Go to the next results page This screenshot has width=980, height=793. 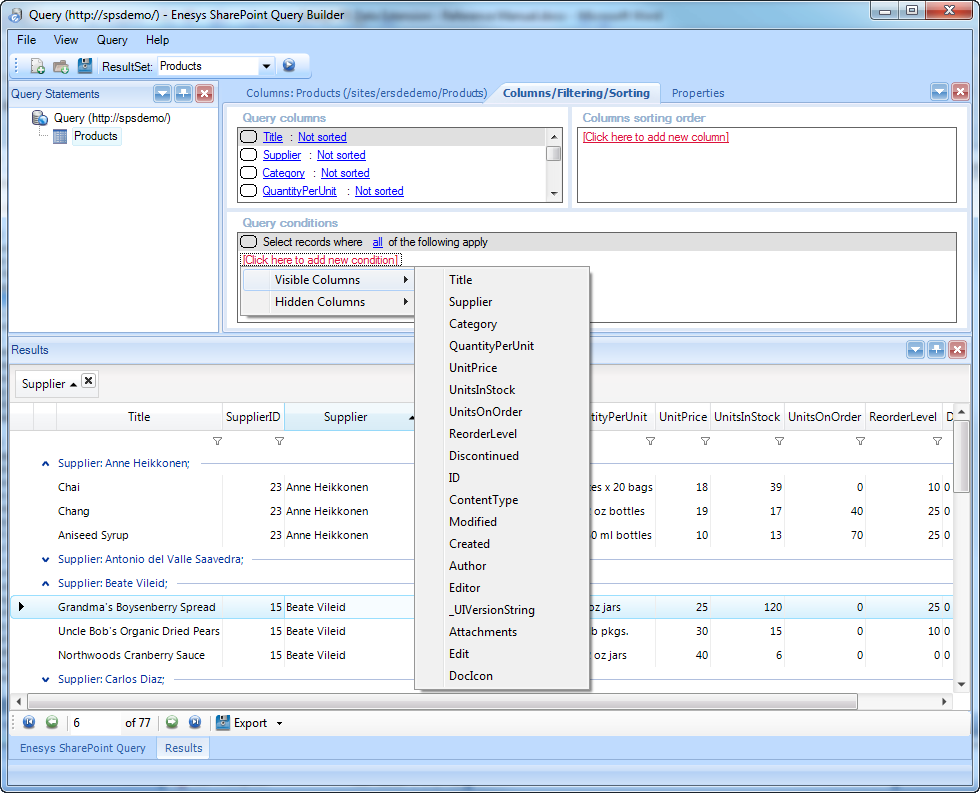[172, 722]
